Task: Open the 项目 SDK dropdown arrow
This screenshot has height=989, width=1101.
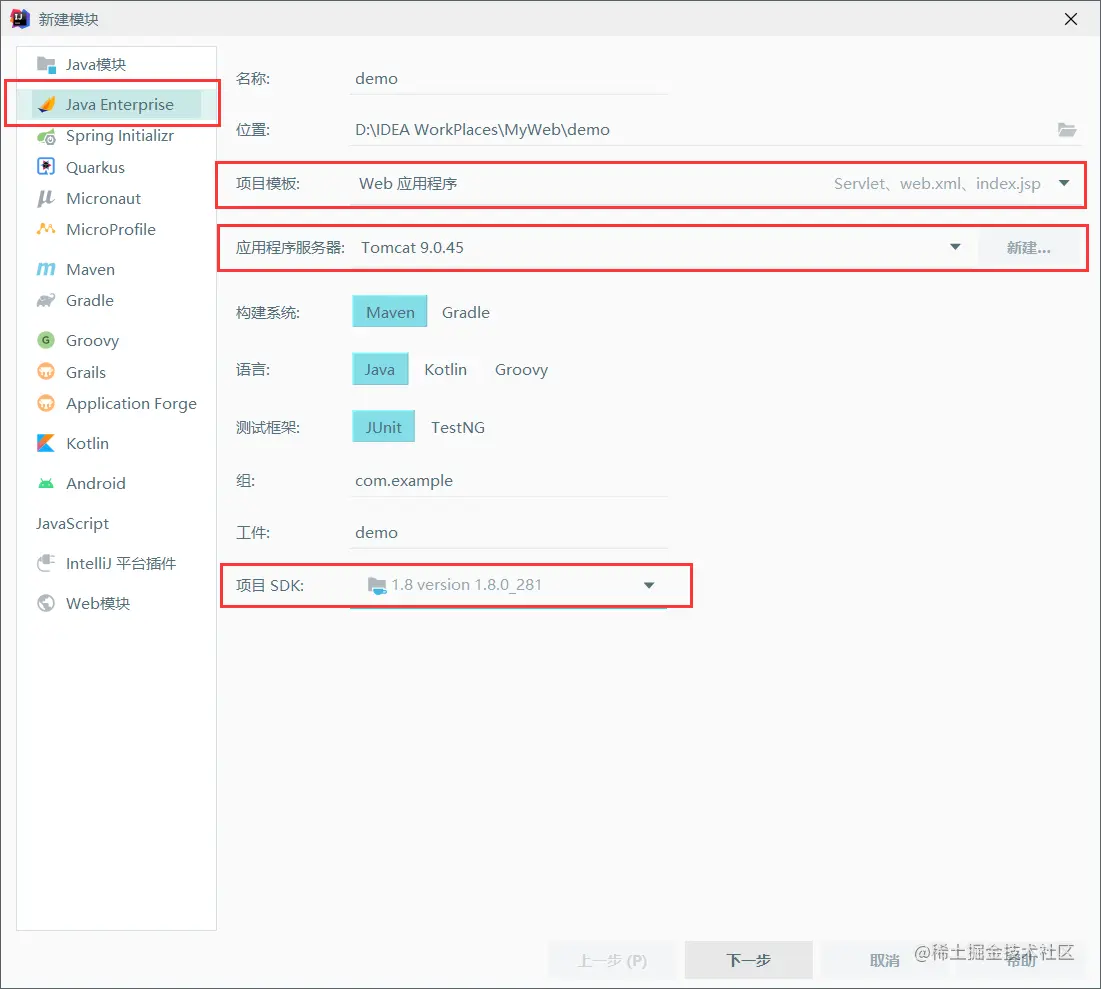Action: click(649, 585)
